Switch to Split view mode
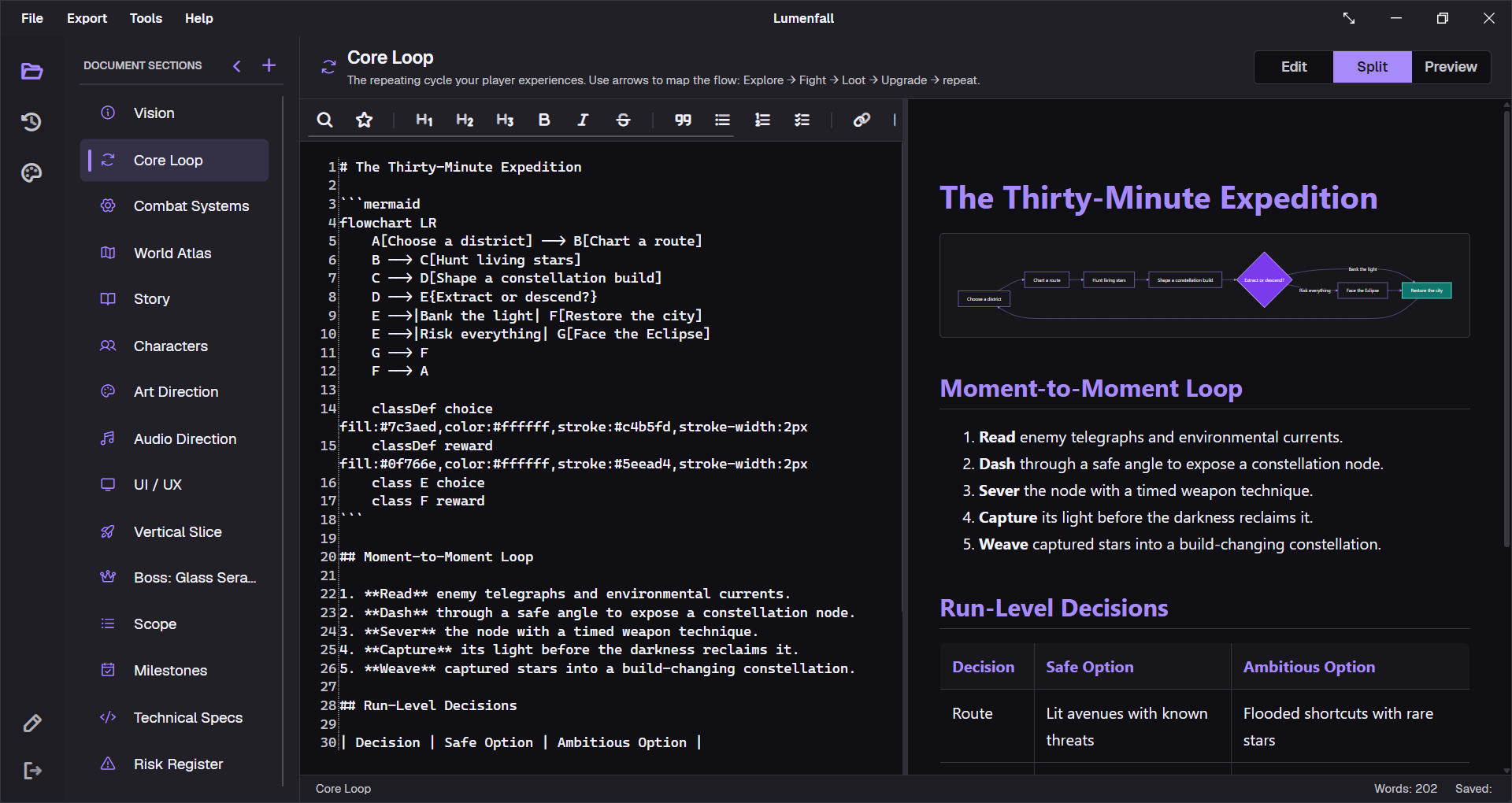The width and height of the screenshot is (1512, 803). tap(1372, 67)
